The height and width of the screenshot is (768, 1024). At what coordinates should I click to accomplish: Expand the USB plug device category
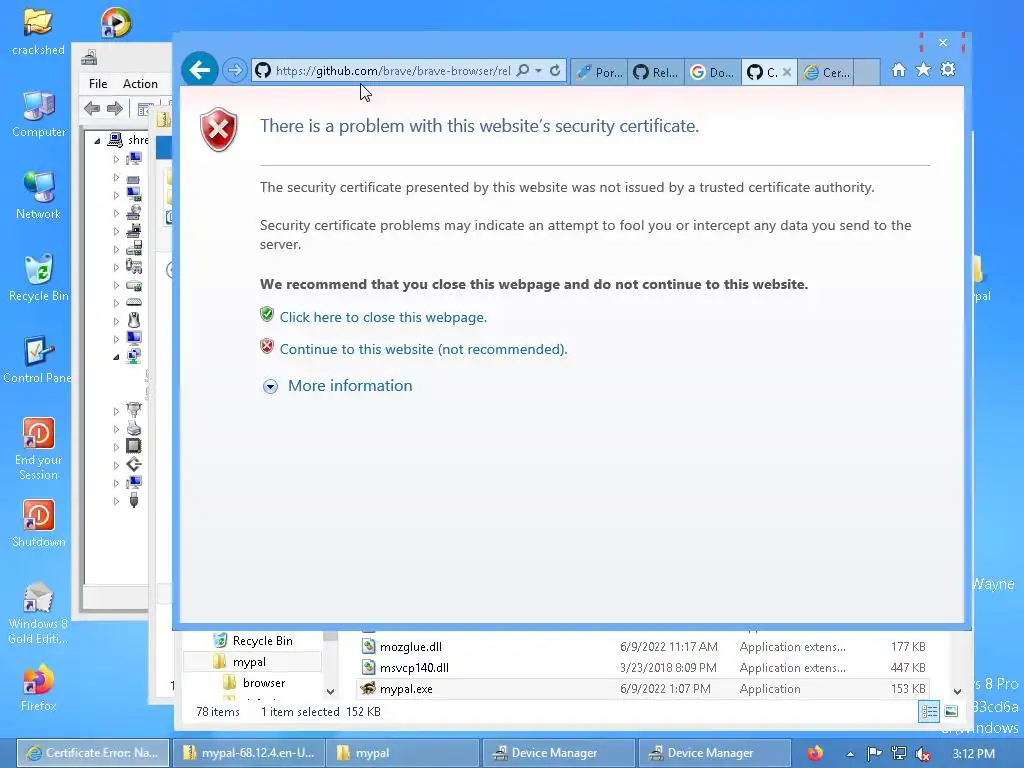tap(116, 501)
